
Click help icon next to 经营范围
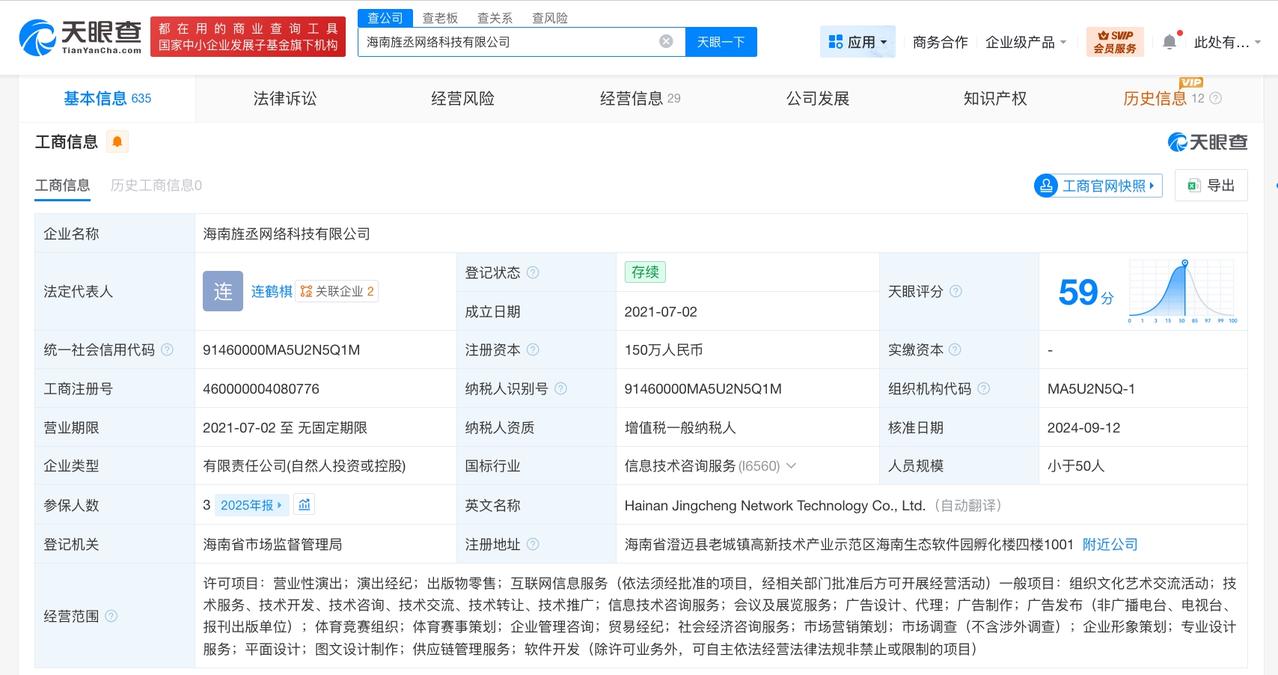coord(111,616)
